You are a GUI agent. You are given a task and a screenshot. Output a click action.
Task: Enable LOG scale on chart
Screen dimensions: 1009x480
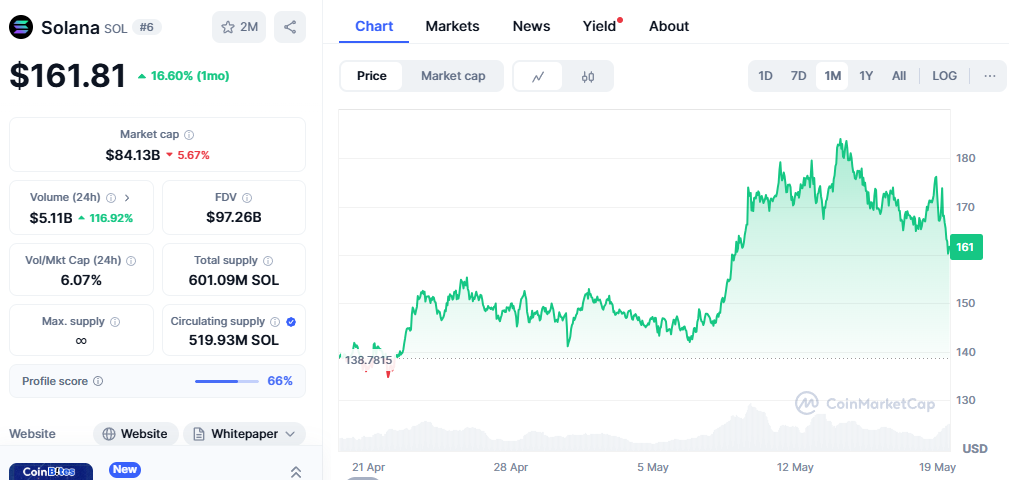pyautogui.click(x=945, y=76)
